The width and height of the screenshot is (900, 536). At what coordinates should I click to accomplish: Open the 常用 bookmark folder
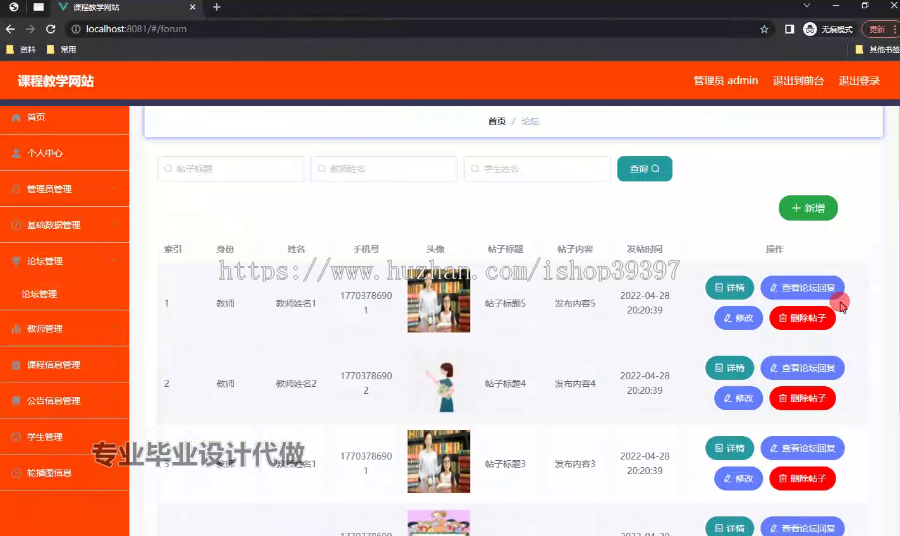(x=61, y=49)
